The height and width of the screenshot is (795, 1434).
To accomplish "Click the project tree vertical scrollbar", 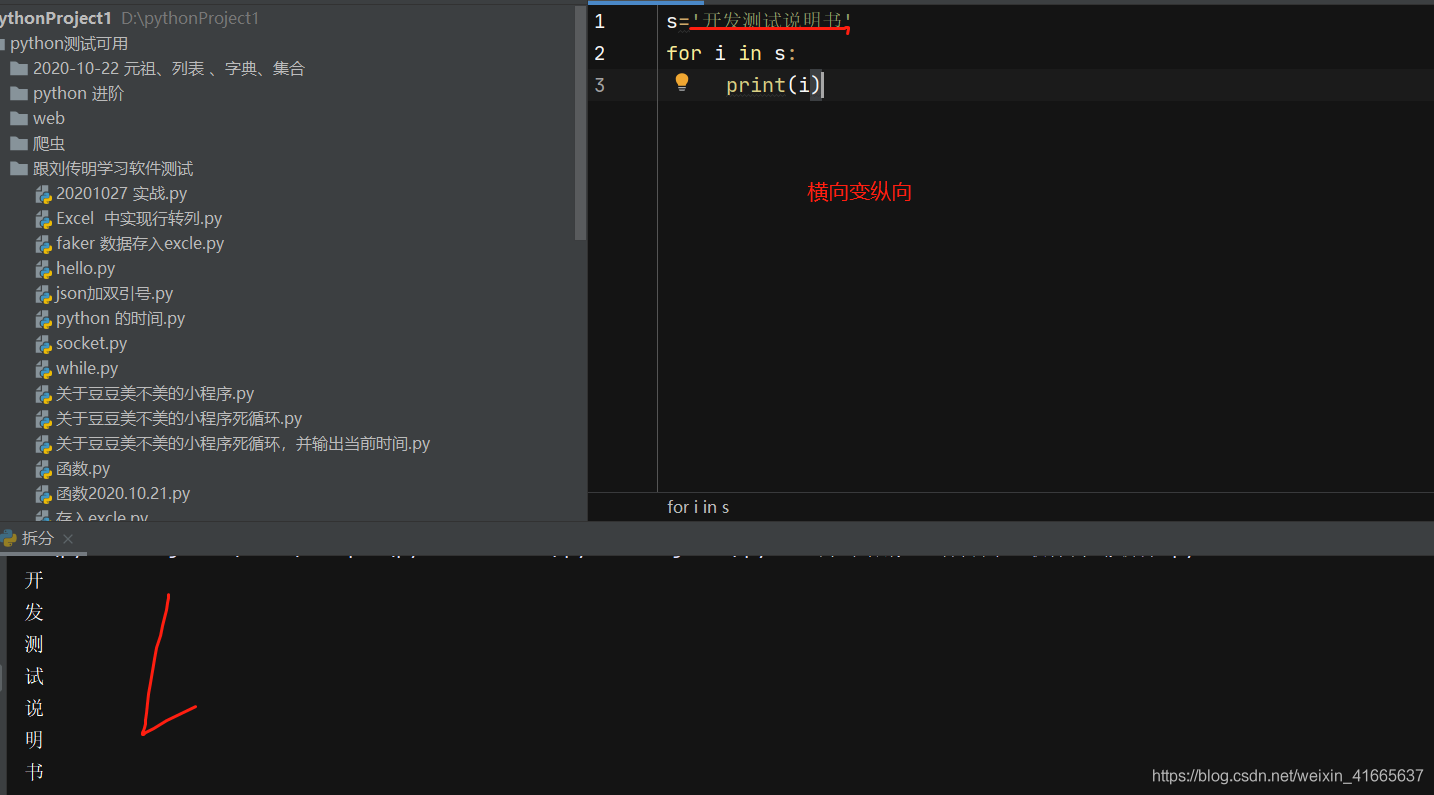I will [x=581, y=123].
